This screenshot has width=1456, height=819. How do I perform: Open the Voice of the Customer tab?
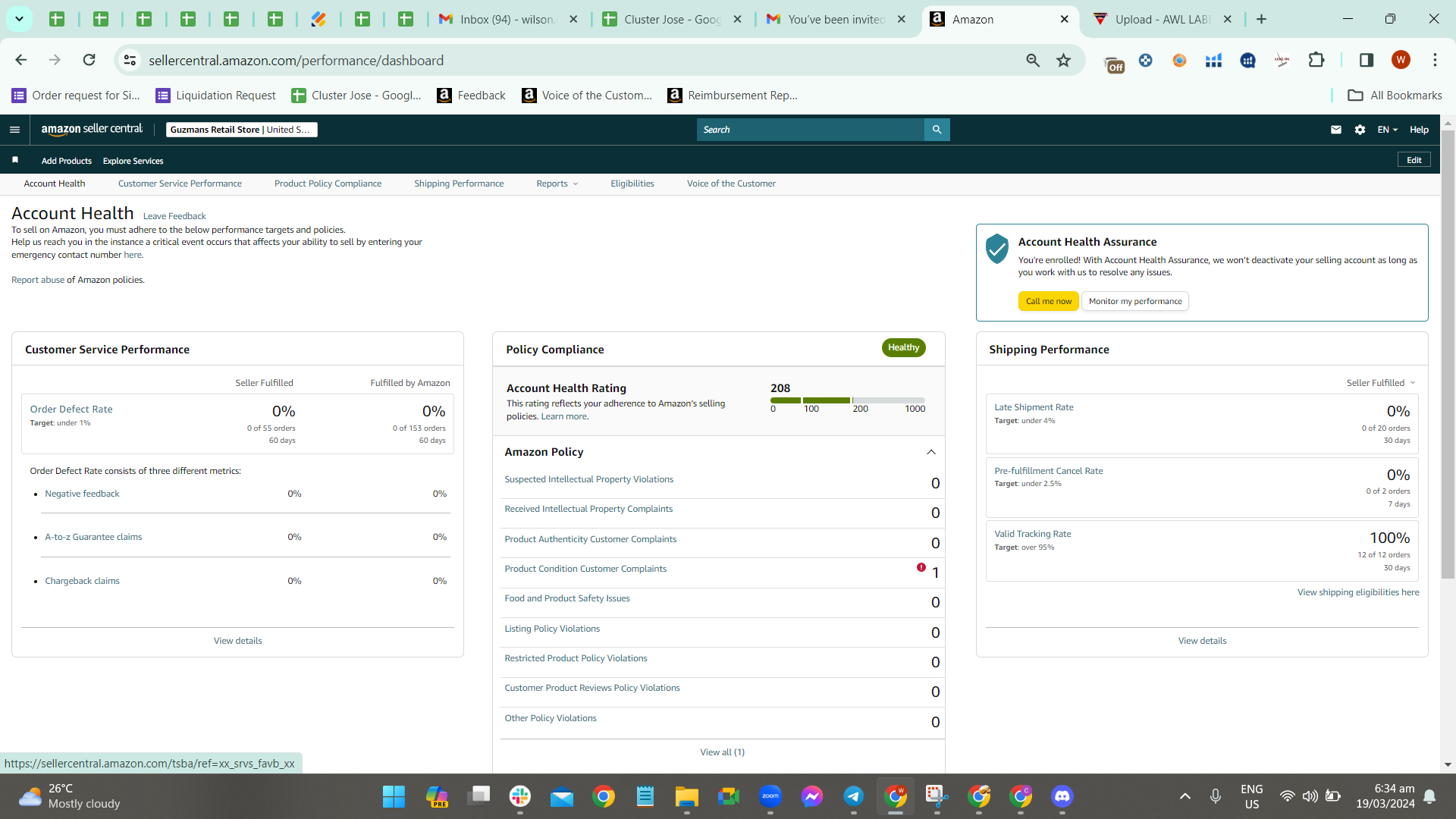point(731,184)
